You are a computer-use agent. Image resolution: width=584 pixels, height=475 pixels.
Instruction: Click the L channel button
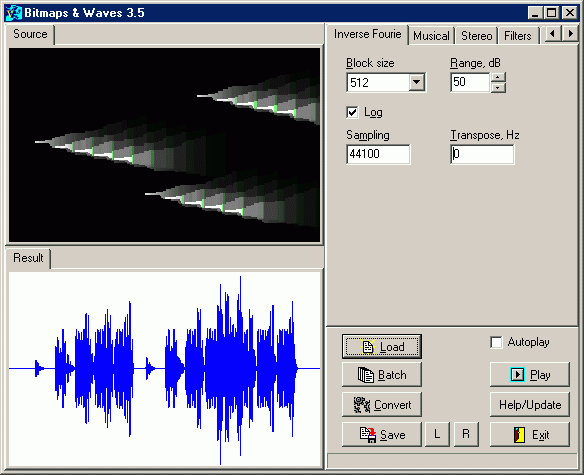coord(437,434)
